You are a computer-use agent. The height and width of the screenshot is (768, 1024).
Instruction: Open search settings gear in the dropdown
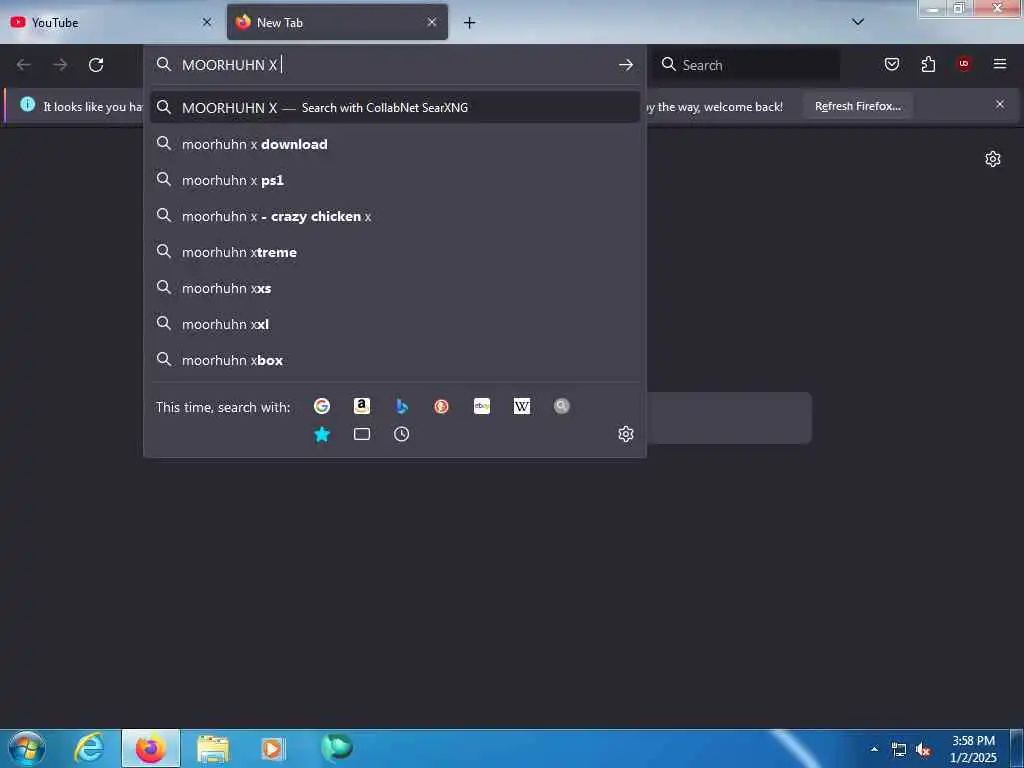(x=626, y=434)
